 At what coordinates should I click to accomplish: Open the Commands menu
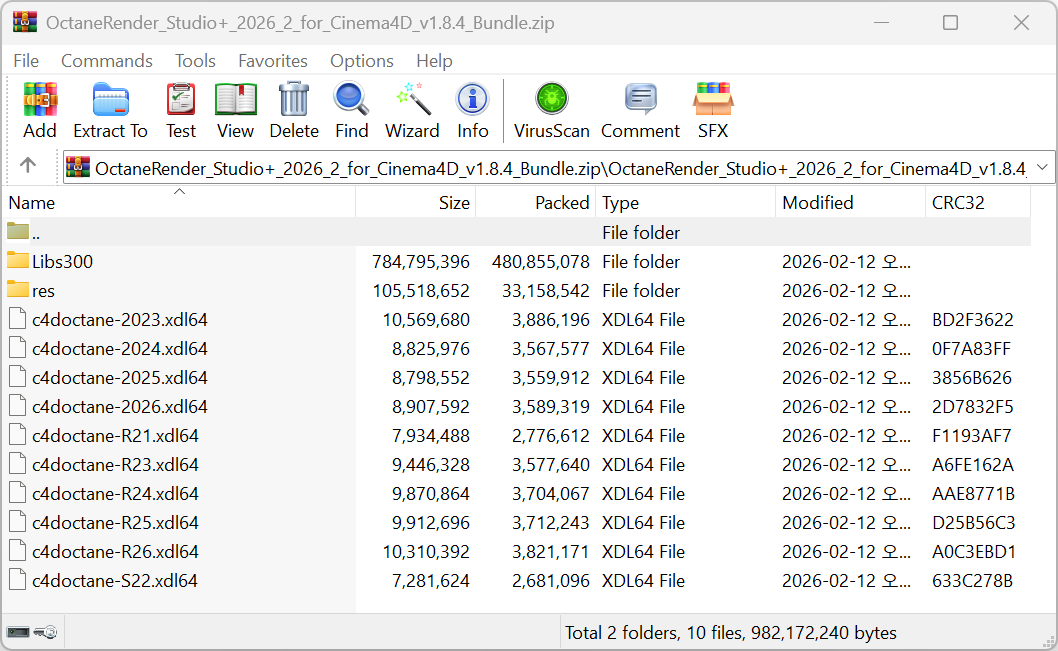point(107,61)
